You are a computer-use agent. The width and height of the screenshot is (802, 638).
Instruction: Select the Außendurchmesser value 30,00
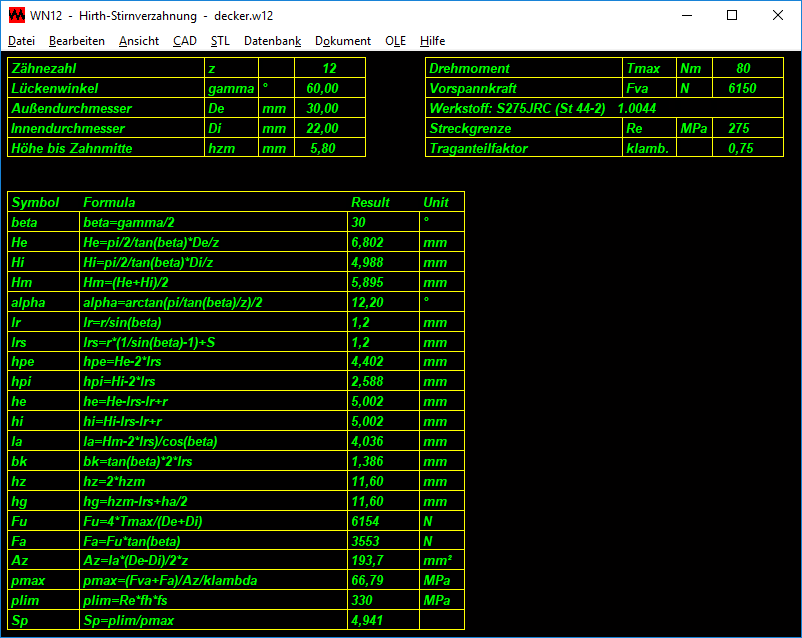tap(322, 109)
